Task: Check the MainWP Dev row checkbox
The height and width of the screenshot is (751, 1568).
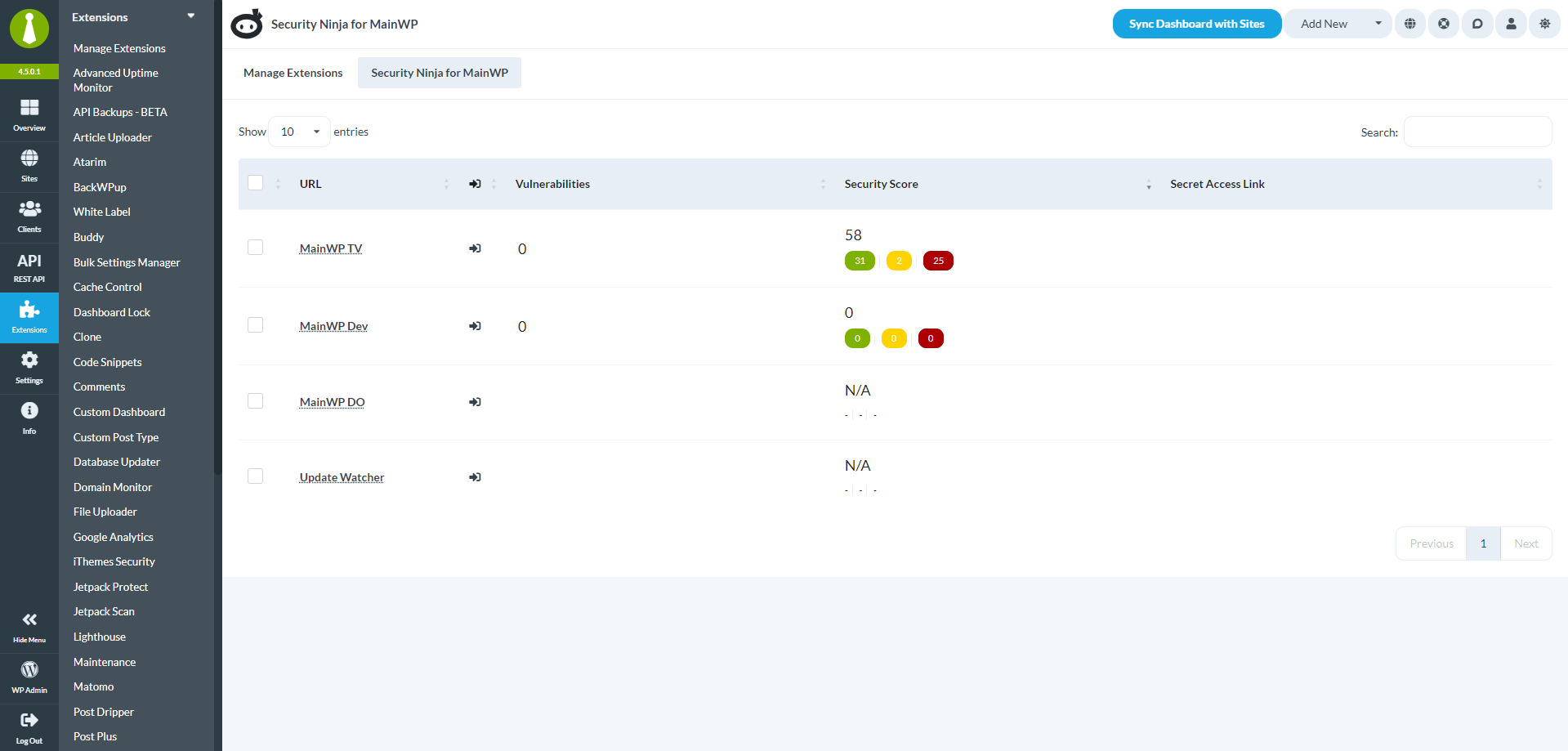Action: 256,324
